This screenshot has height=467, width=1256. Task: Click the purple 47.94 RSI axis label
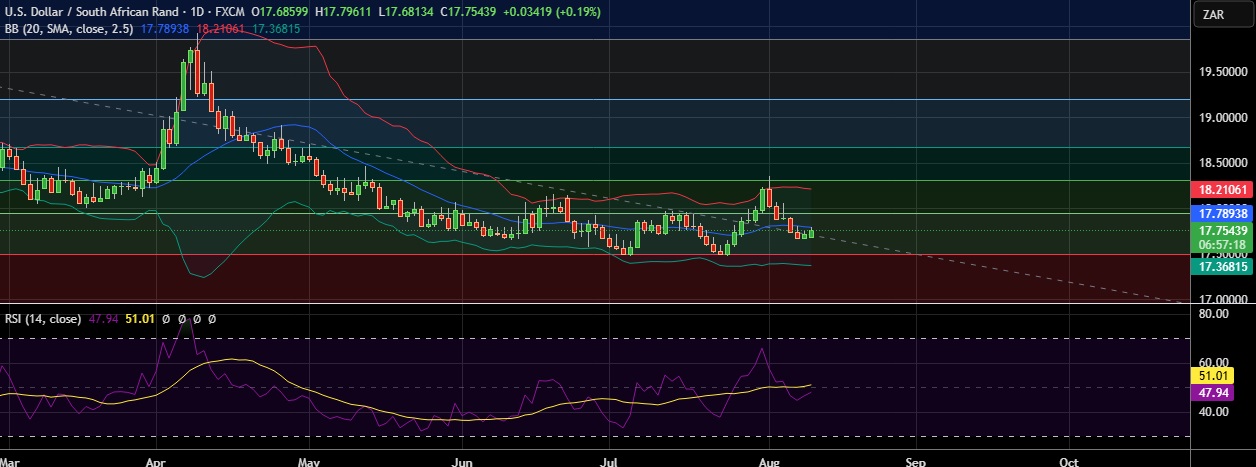[x=1224, y=393]
